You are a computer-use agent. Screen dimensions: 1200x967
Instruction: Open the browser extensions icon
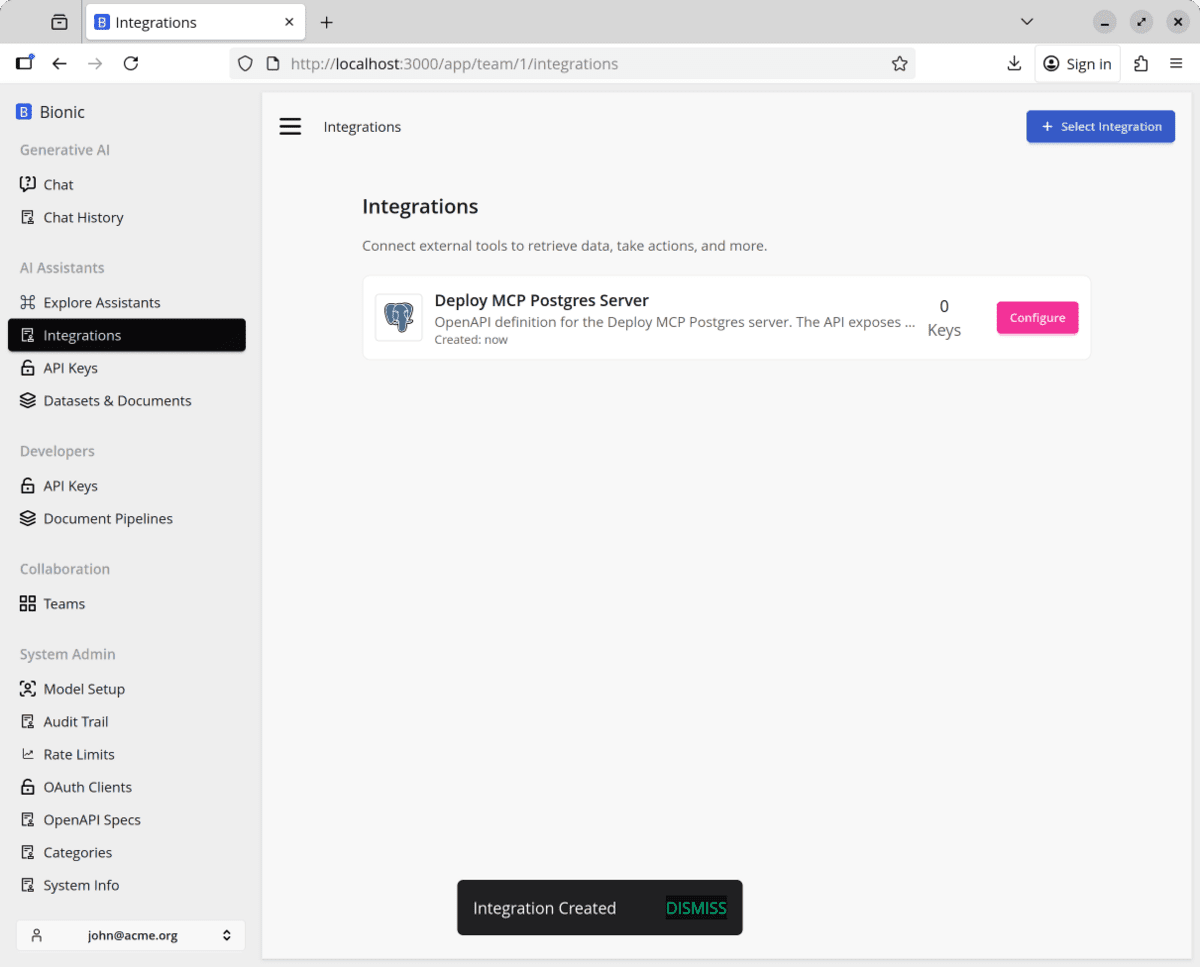click(1141, 64)
